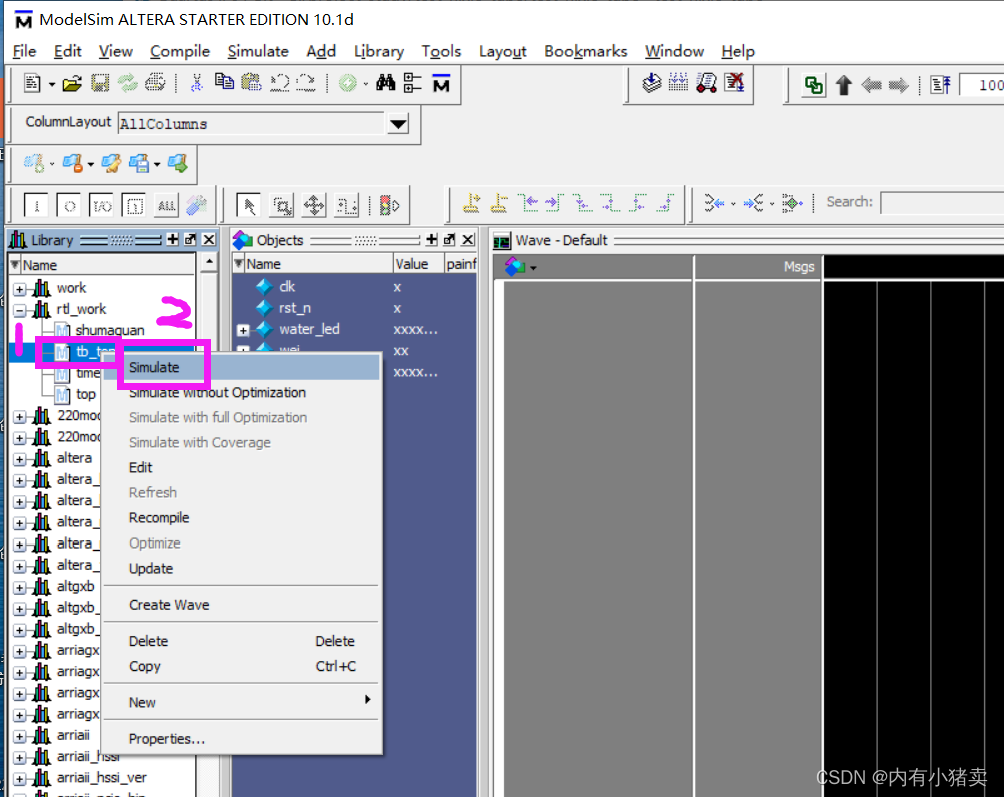This screenshot has width=1004, height=797.
Task: Select shumaquan module in Library
Action: tap(109, 330)
